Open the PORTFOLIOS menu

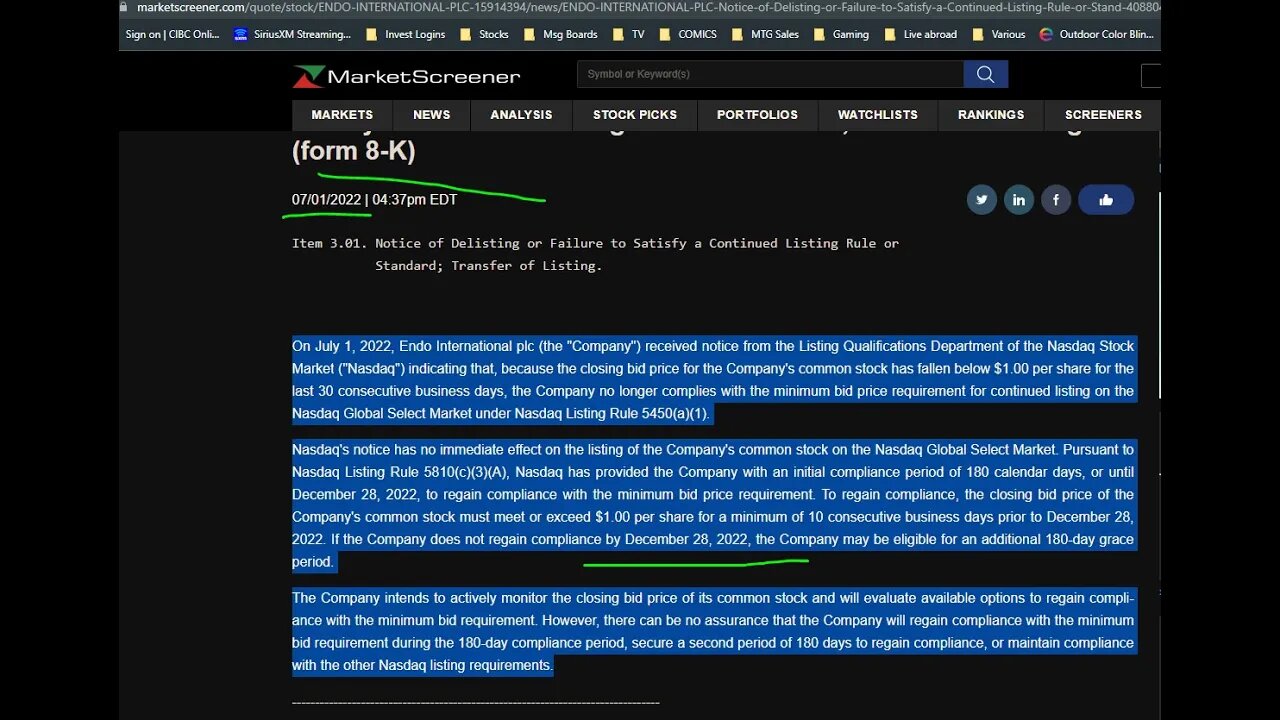click(x=757, y=115)
